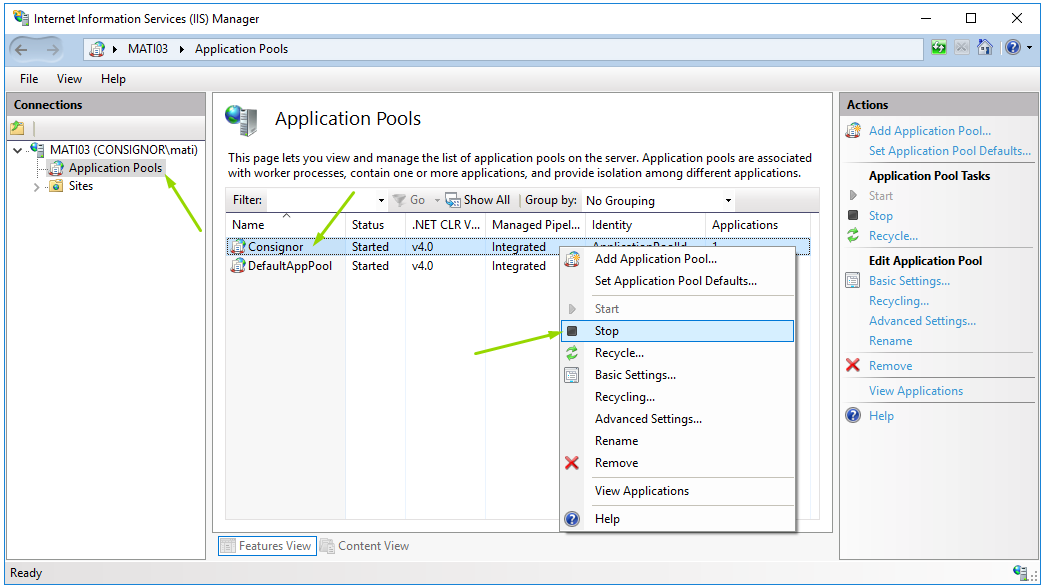Click the Sites folder globe icon
Viewport: 1045px width, 588px height.
[57, 186]
